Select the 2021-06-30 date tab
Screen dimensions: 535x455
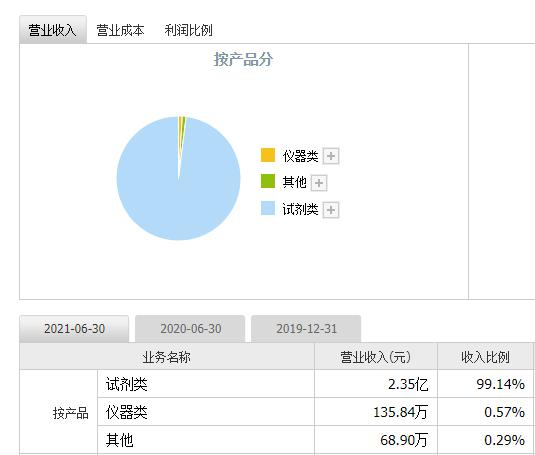[74, 329]
